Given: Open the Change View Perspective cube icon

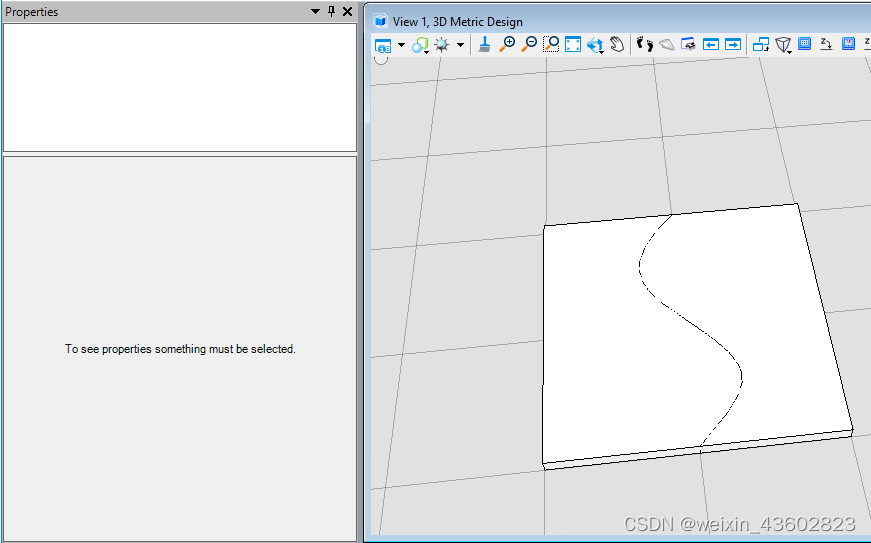Looking at the screenshot, I should (783, 45).
